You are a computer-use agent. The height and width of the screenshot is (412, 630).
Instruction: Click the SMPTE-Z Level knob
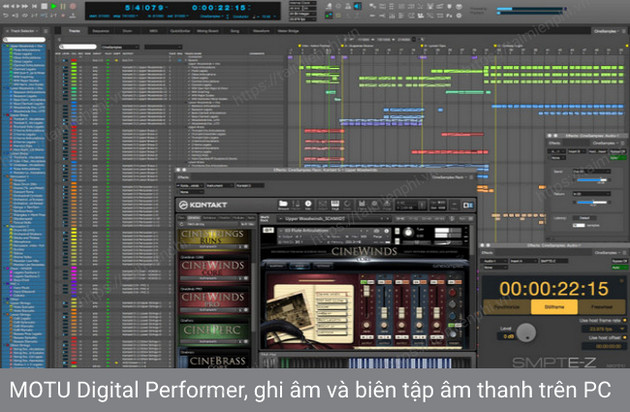pyautogui.click(x=526, y=332)
